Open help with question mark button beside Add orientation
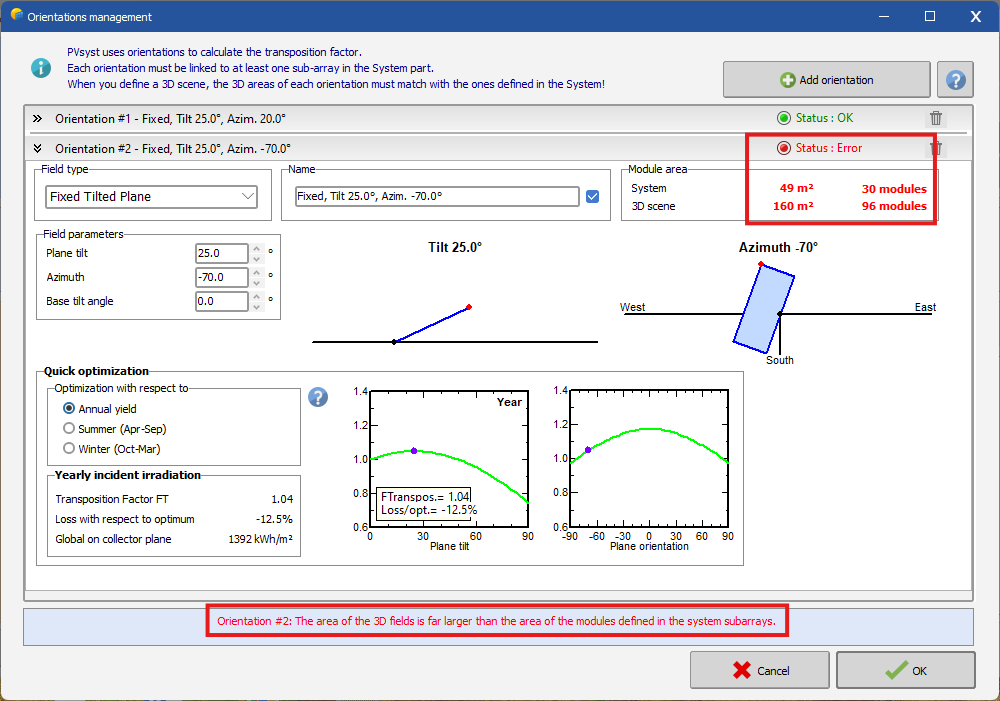This screenshot has width=1000, height=701. [955, 80]
